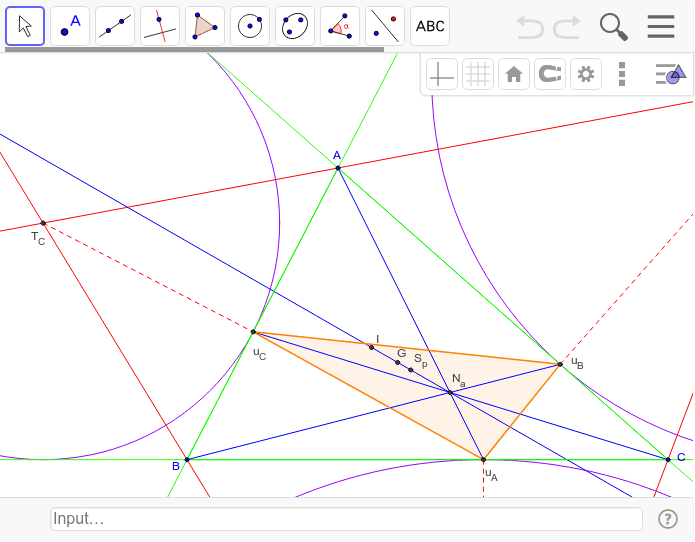Open the three-dot more options
The image size is (695, 542).
pyautogui.click(x=622, y=74)
